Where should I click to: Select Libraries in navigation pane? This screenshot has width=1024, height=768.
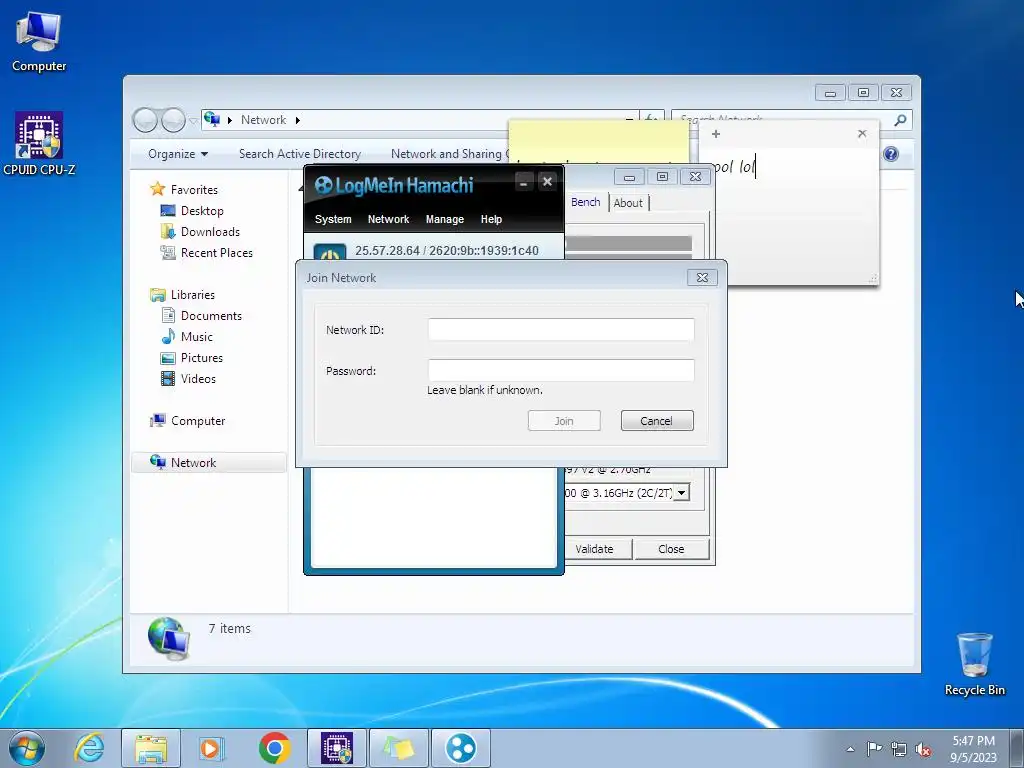tap(193, 295)
